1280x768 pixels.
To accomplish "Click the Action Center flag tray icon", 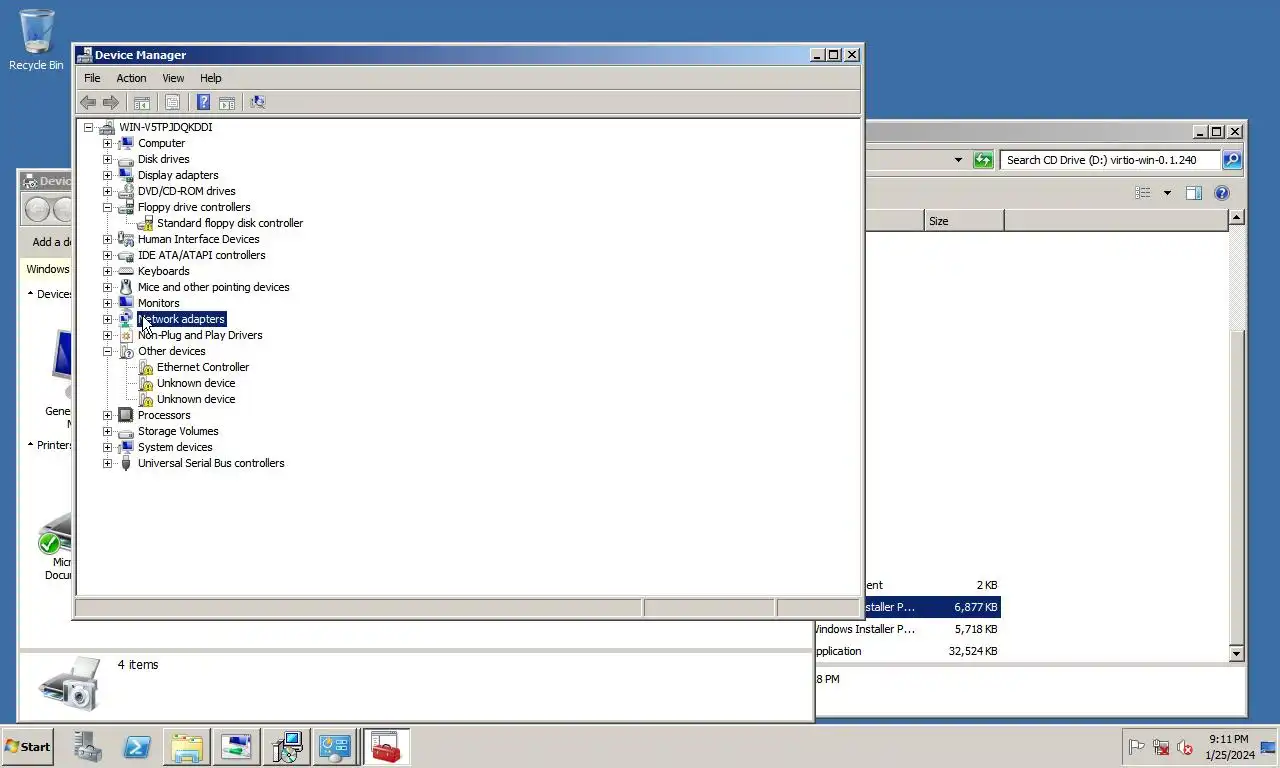I will coord(1136,747).
